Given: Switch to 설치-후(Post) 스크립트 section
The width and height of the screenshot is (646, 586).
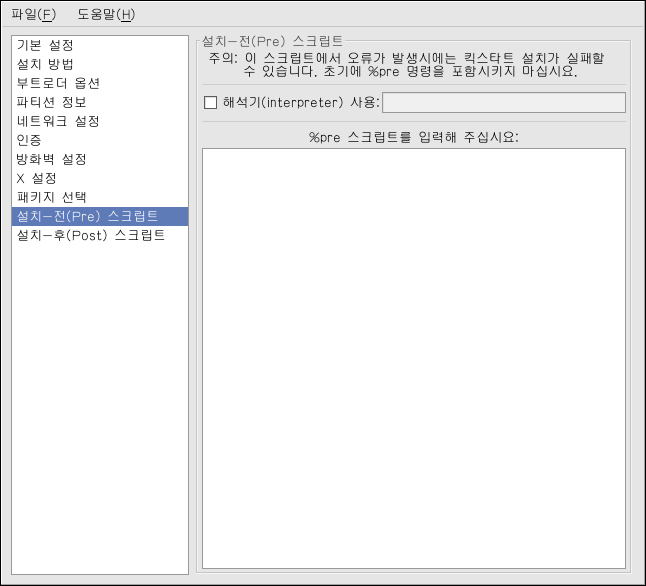Looking at the screenshot, I should point(90,236).
